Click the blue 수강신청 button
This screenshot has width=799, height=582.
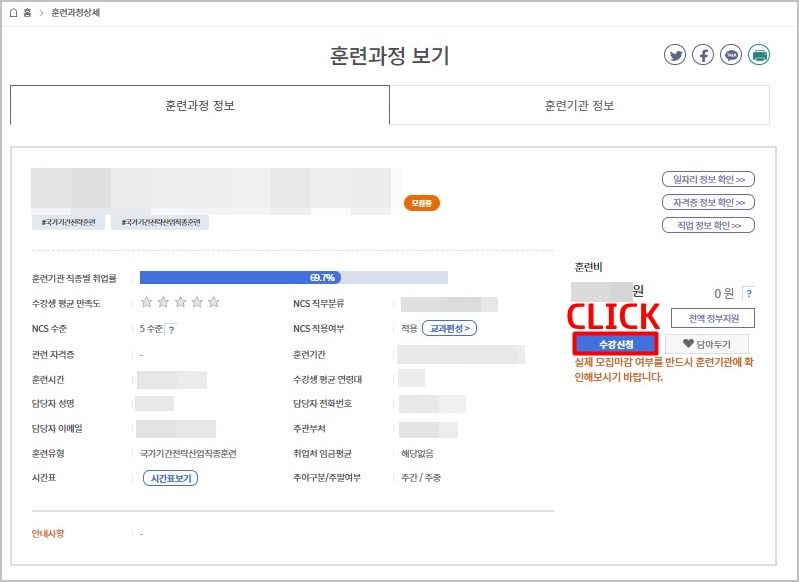pos(616,344)
